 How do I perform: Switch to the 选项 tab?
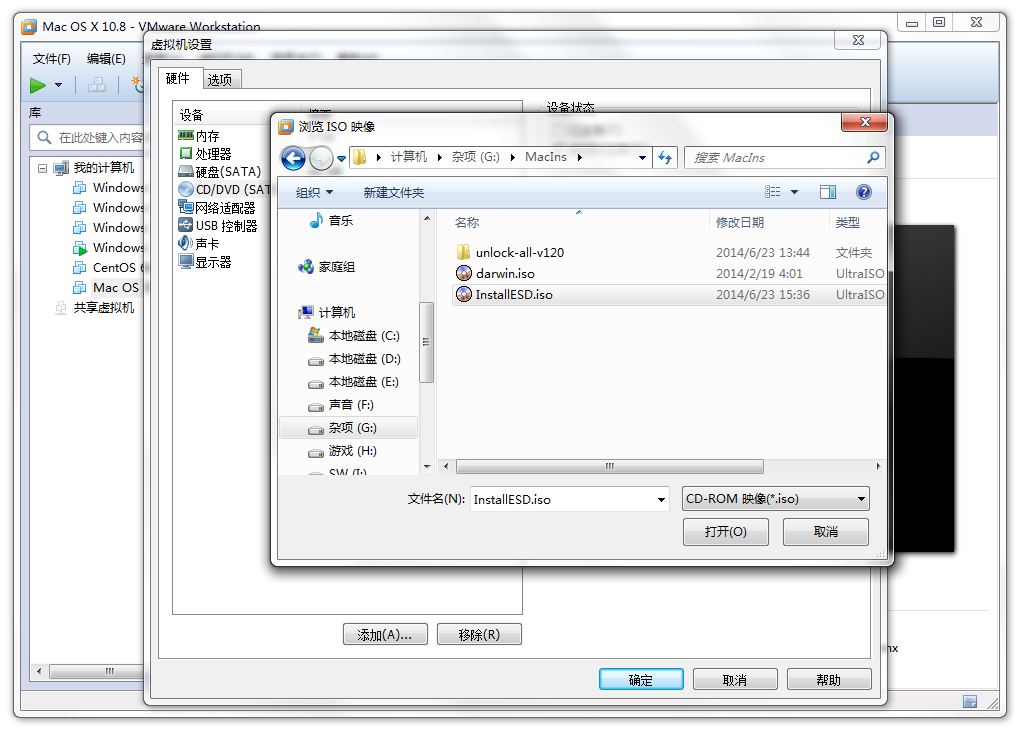(220, 80)
